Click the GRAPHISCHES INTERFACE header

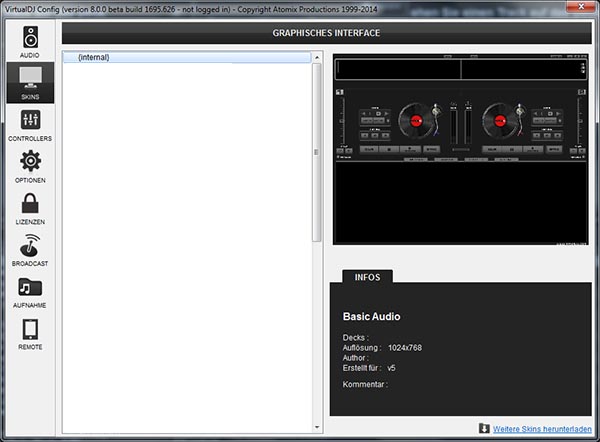click(326, 33)
